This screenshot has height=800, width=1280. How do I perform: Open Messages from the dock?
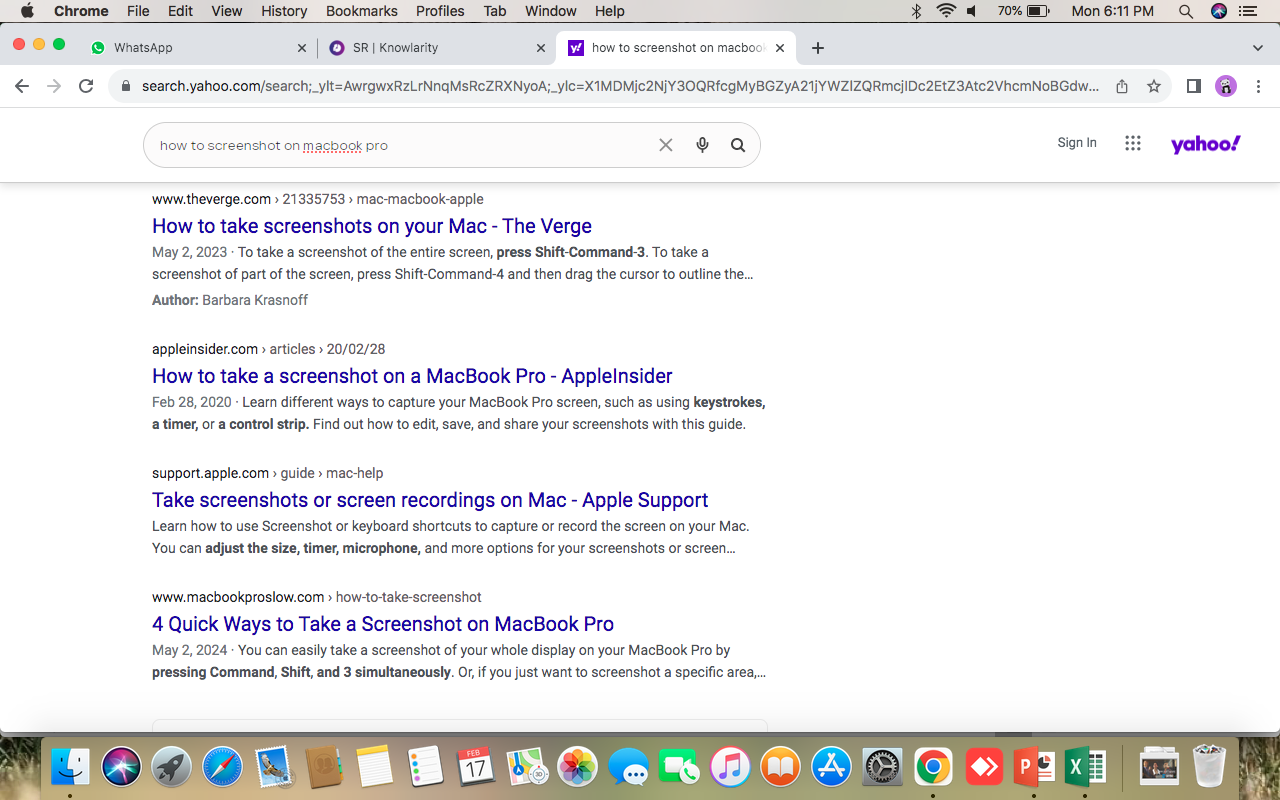click(x=628, y=767)
